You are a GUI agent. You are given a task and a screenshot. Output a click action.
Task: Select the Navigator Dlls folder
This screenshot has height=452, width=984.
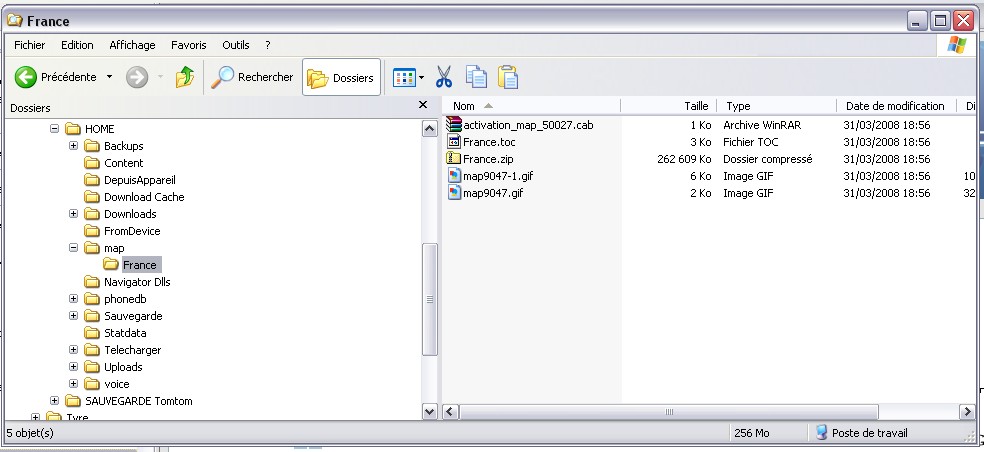pos(137,282)
